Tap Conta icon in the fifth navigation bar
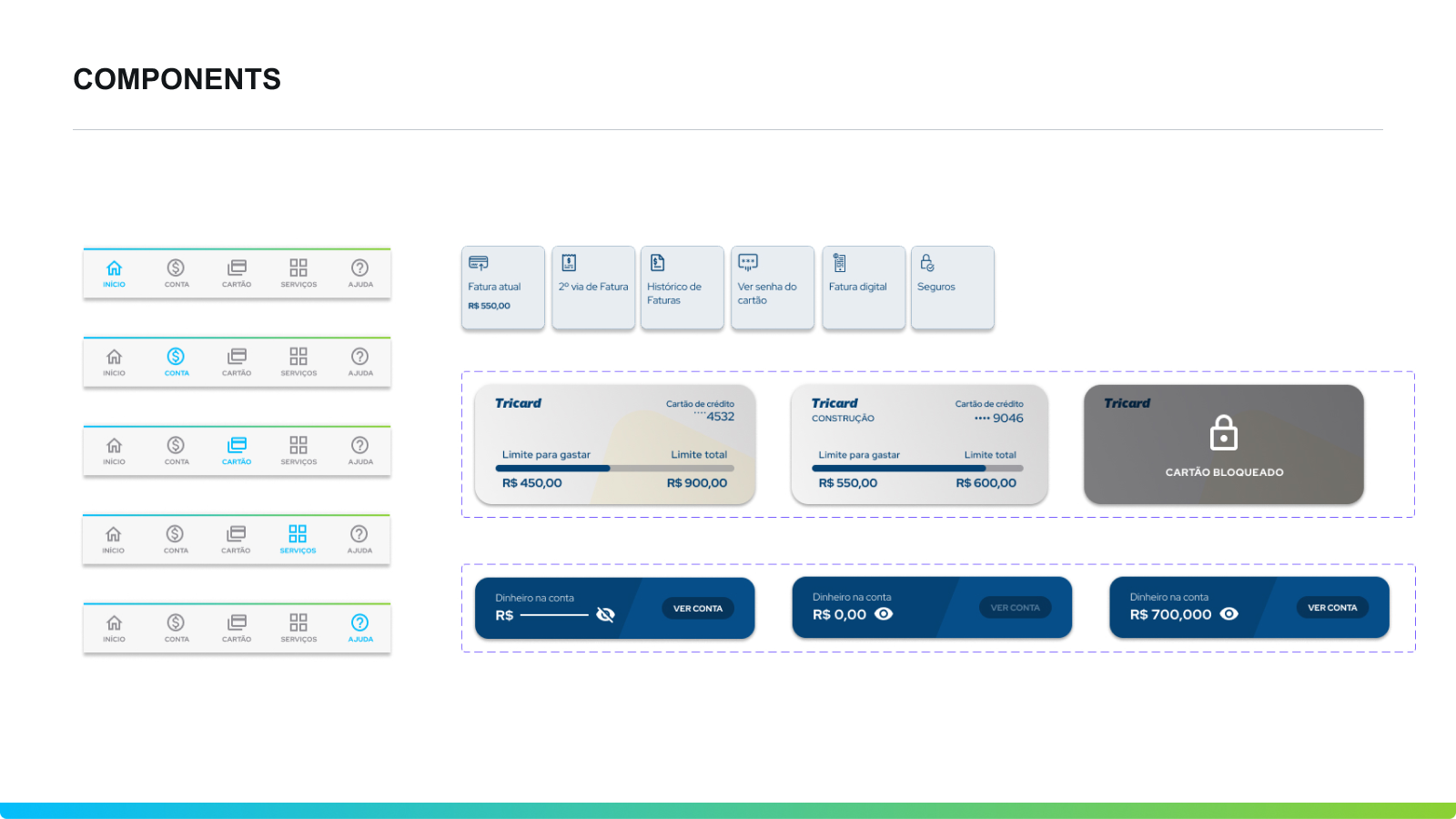The image size is (1456, 819). (x=176, y=622)
